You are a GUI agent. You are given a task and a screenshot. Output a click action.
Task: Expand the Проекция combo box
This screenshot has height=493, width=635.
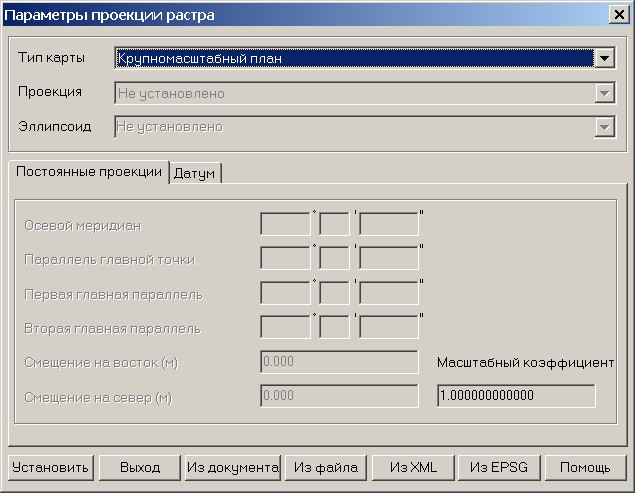point(603,93)
